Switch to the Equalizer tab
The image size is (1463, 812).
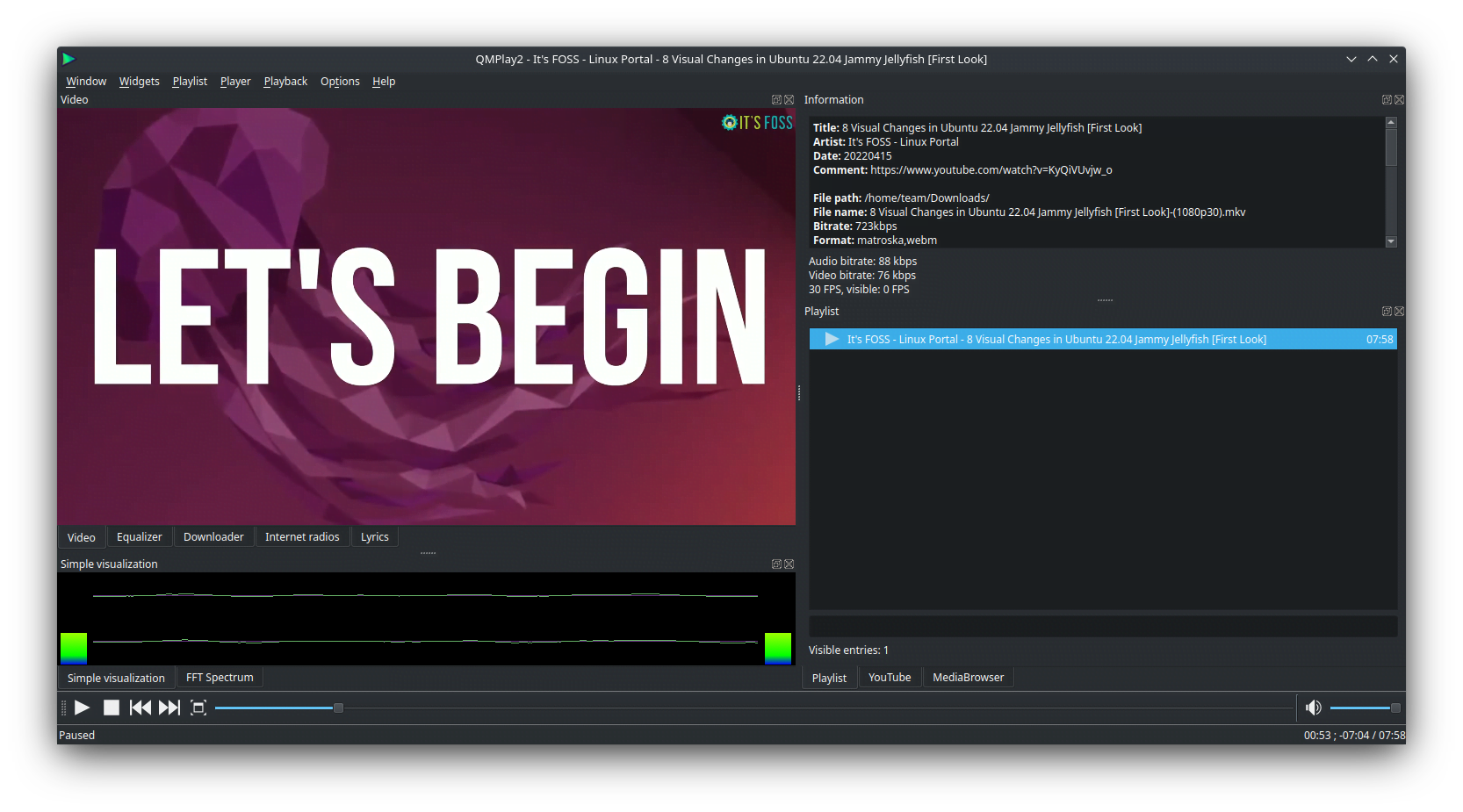click(x=139, y=536)
